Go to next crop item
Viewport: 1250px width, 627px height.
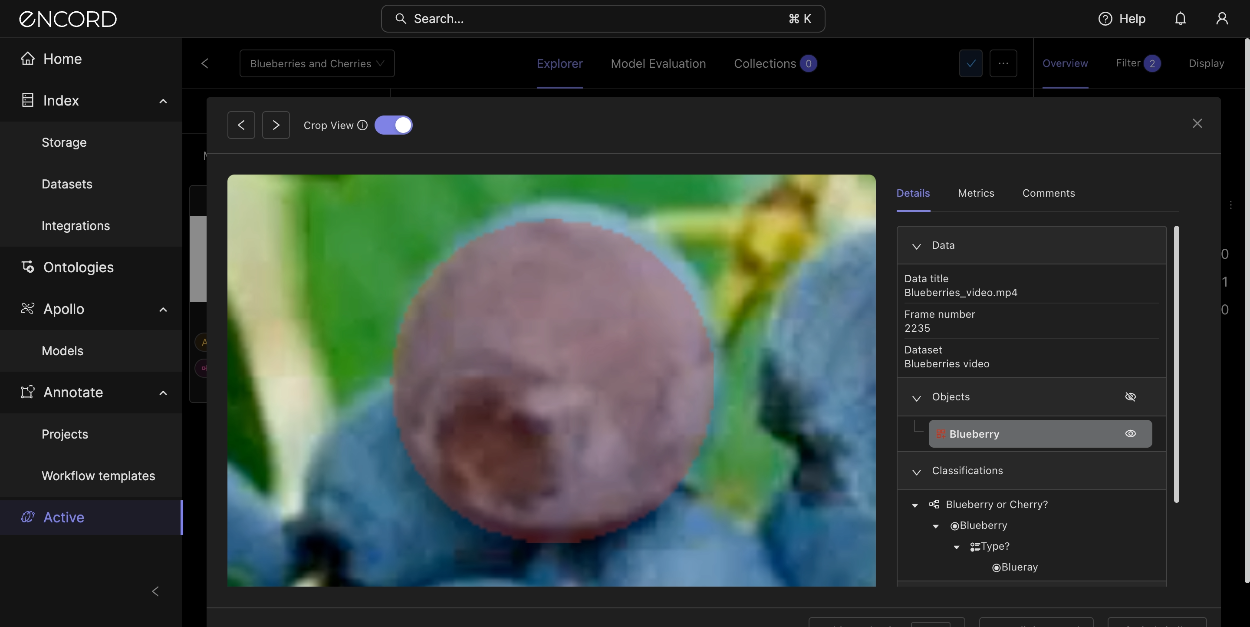tap(276, 125)
